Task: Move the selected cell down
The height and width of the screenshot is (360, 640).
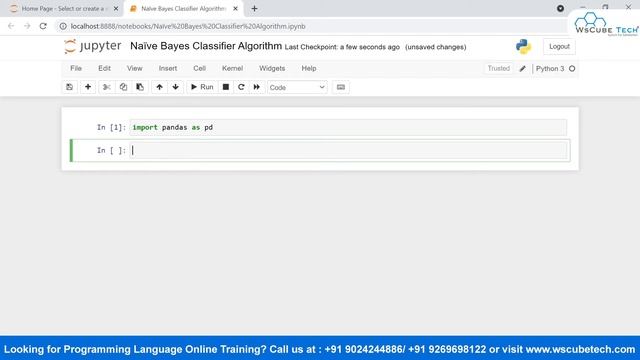Action: click(176, 87)
